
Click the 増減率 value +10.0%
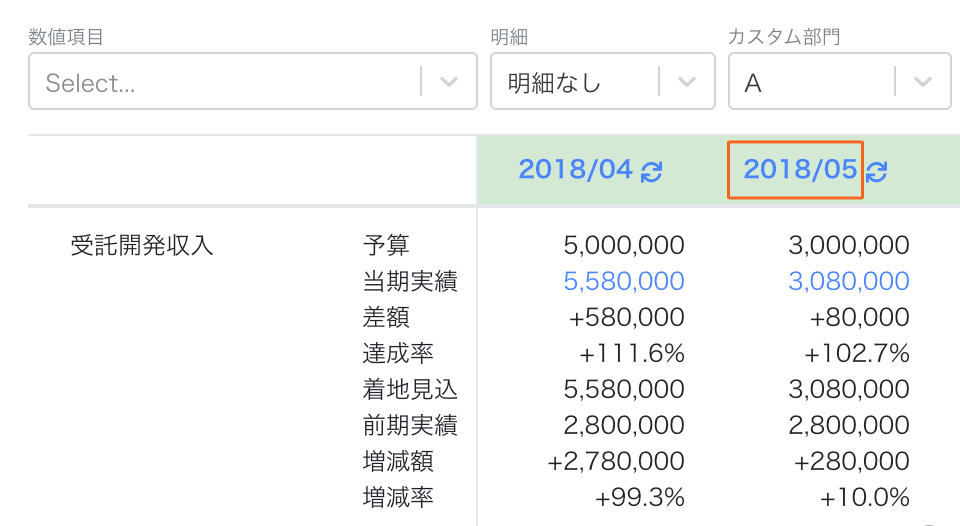pyautogui.click(x=864, y=497)
